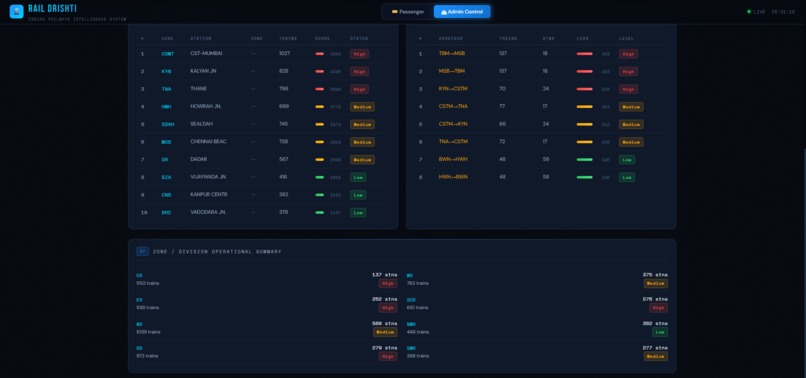Click the red load bar in KYN→CSTM row
806x378 pixels.
point(584,89)
